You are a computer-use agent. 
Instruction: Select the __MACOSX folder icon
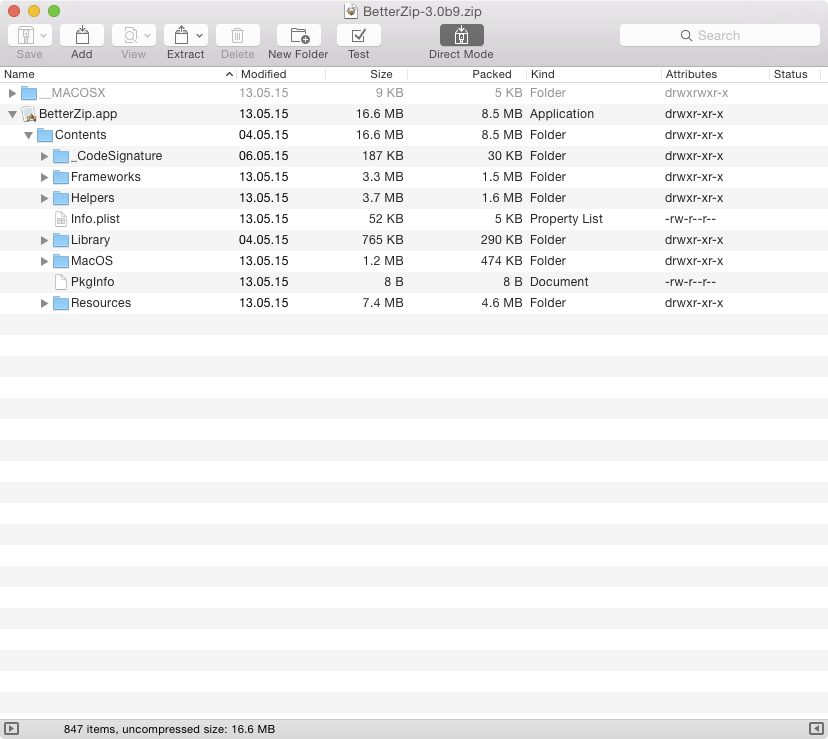29,93
